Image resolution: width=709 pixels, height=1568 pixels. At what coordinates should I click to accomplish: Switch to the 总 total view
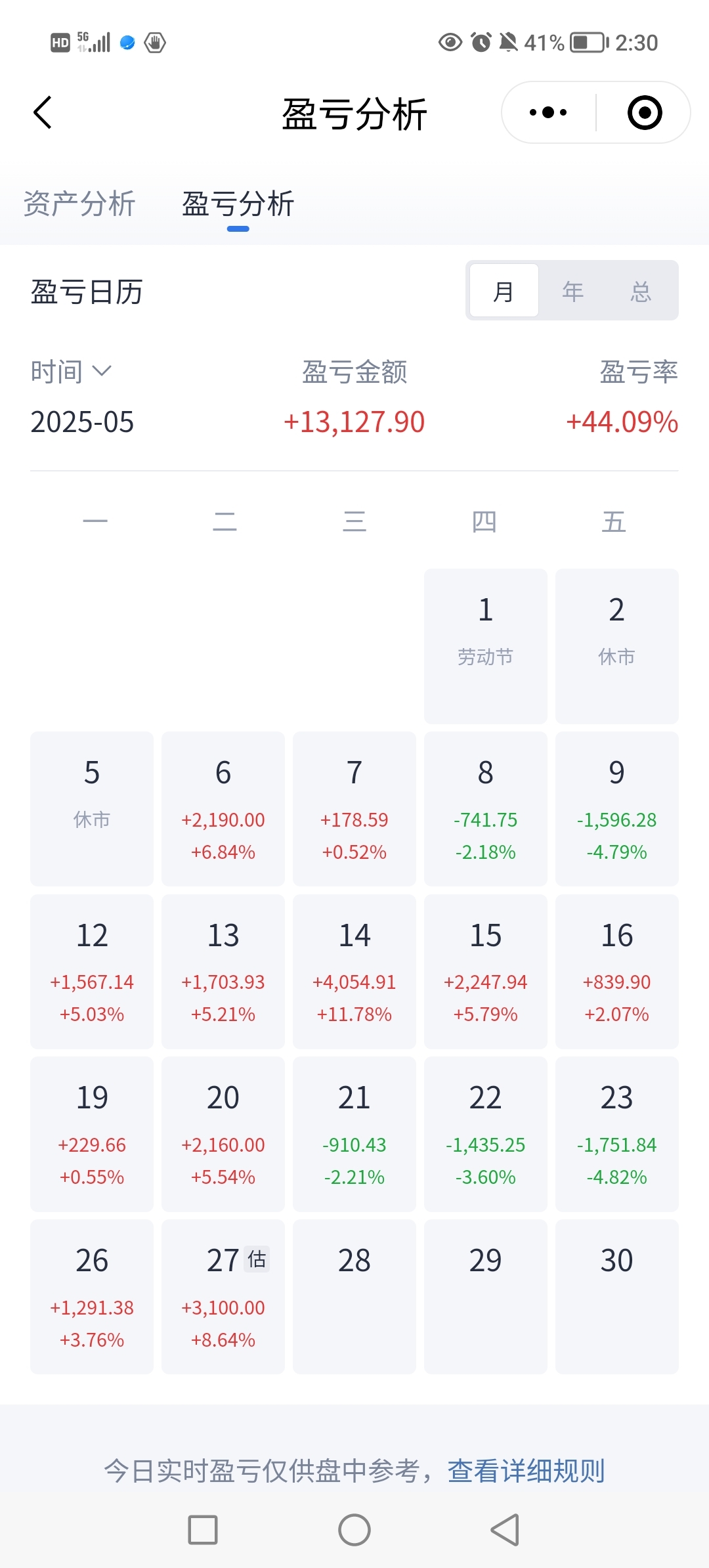pos(641,291)
